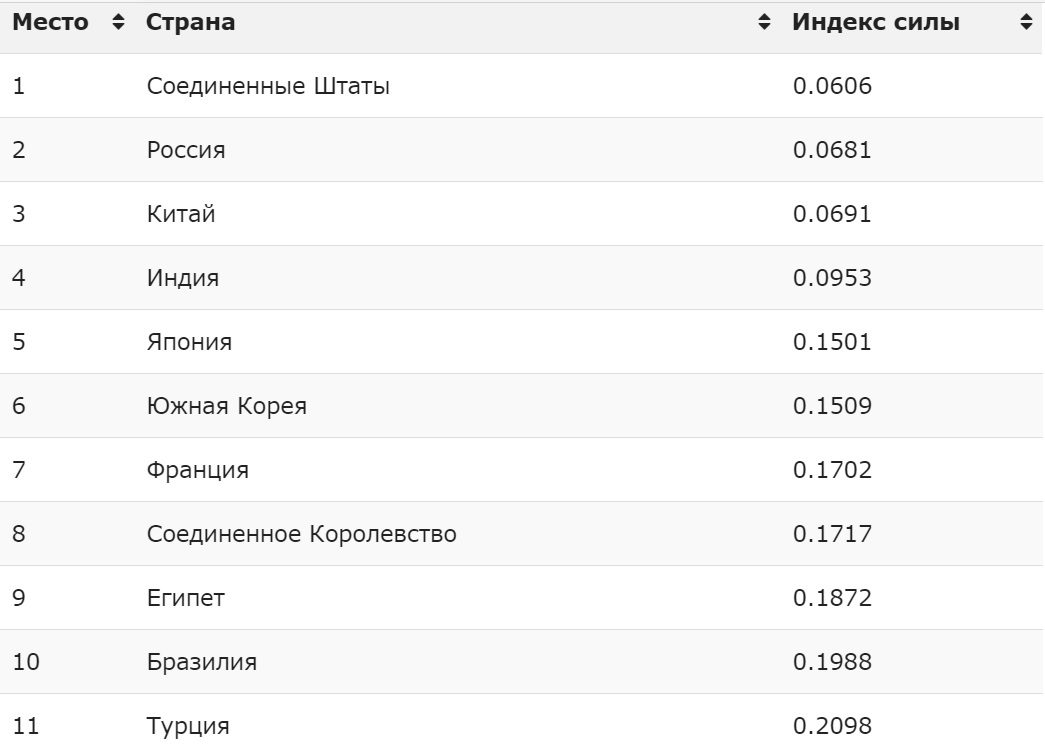This screenshot has height=755, width=1045.
Task: Select the Соединенные Штаты row
Action: pyautogui.click(x=522, y=85)
